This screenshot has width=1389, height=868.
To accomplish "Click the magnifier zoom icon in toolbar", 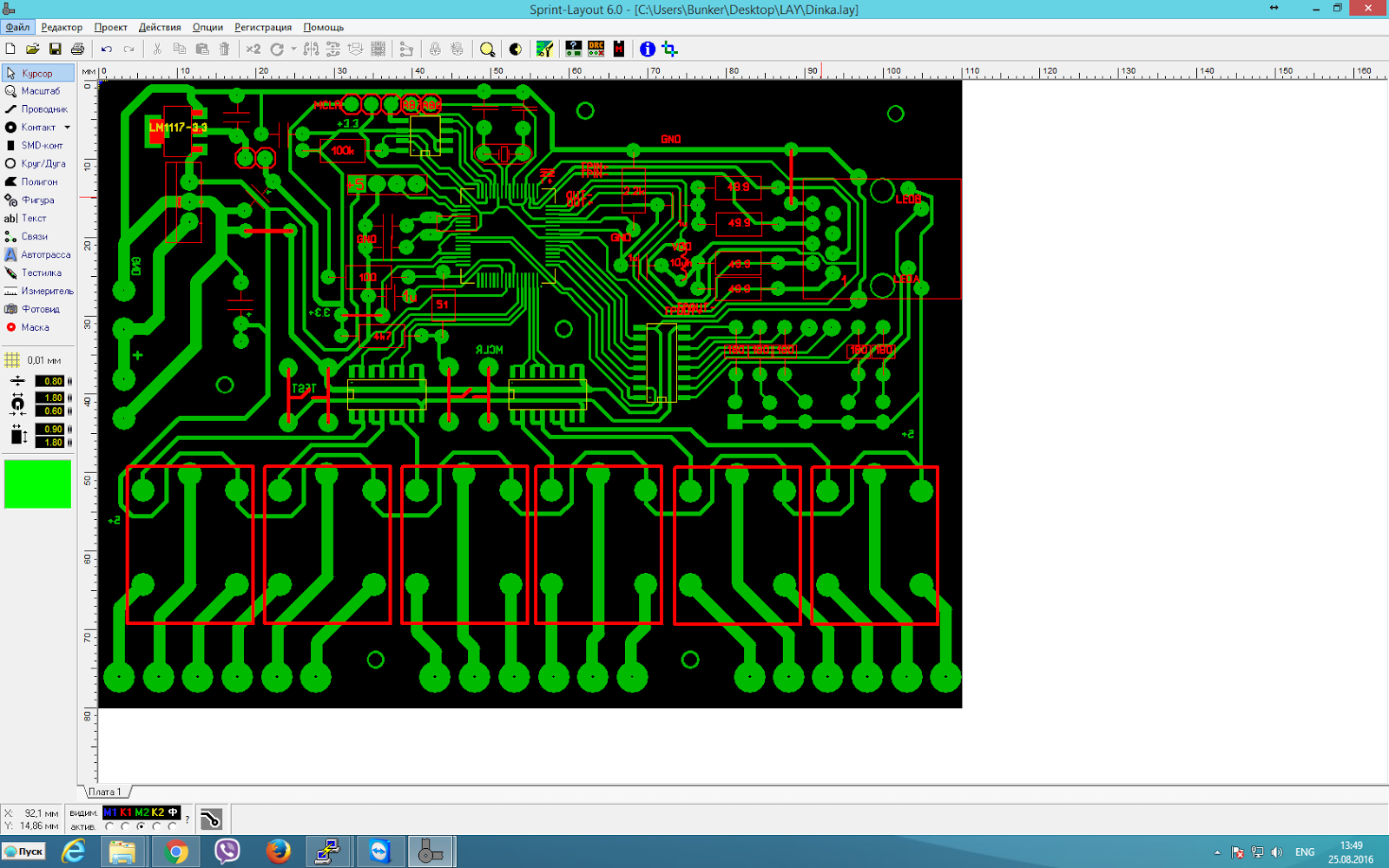I will point(488,49).
